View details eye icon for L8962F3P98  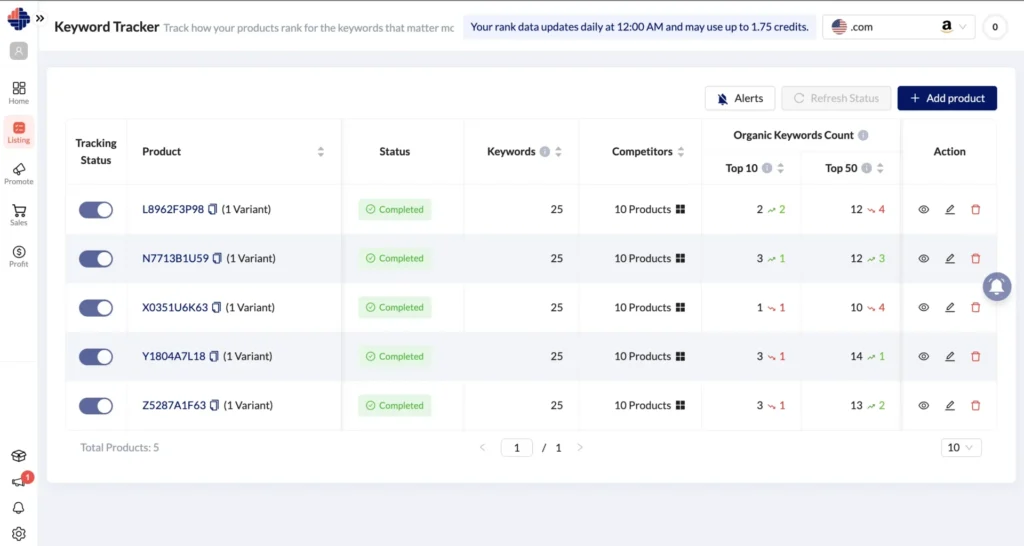coord(923,210)
